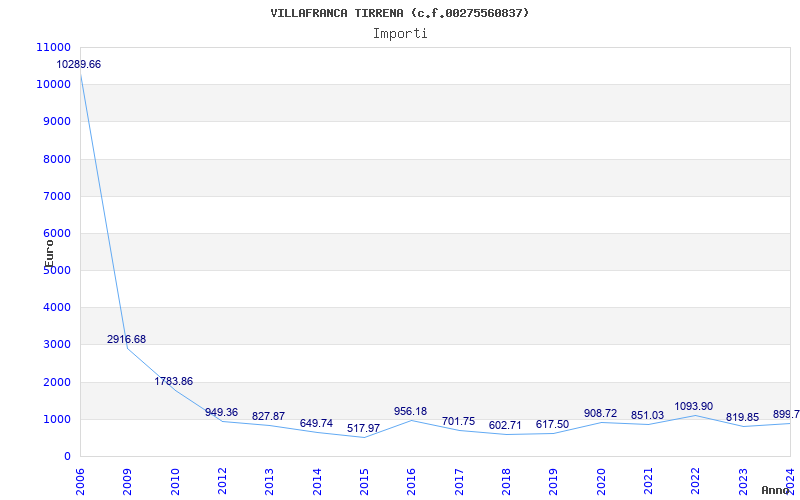Click the x-axis year 2014
The image size is (800, 500).
tap(317, 481)
